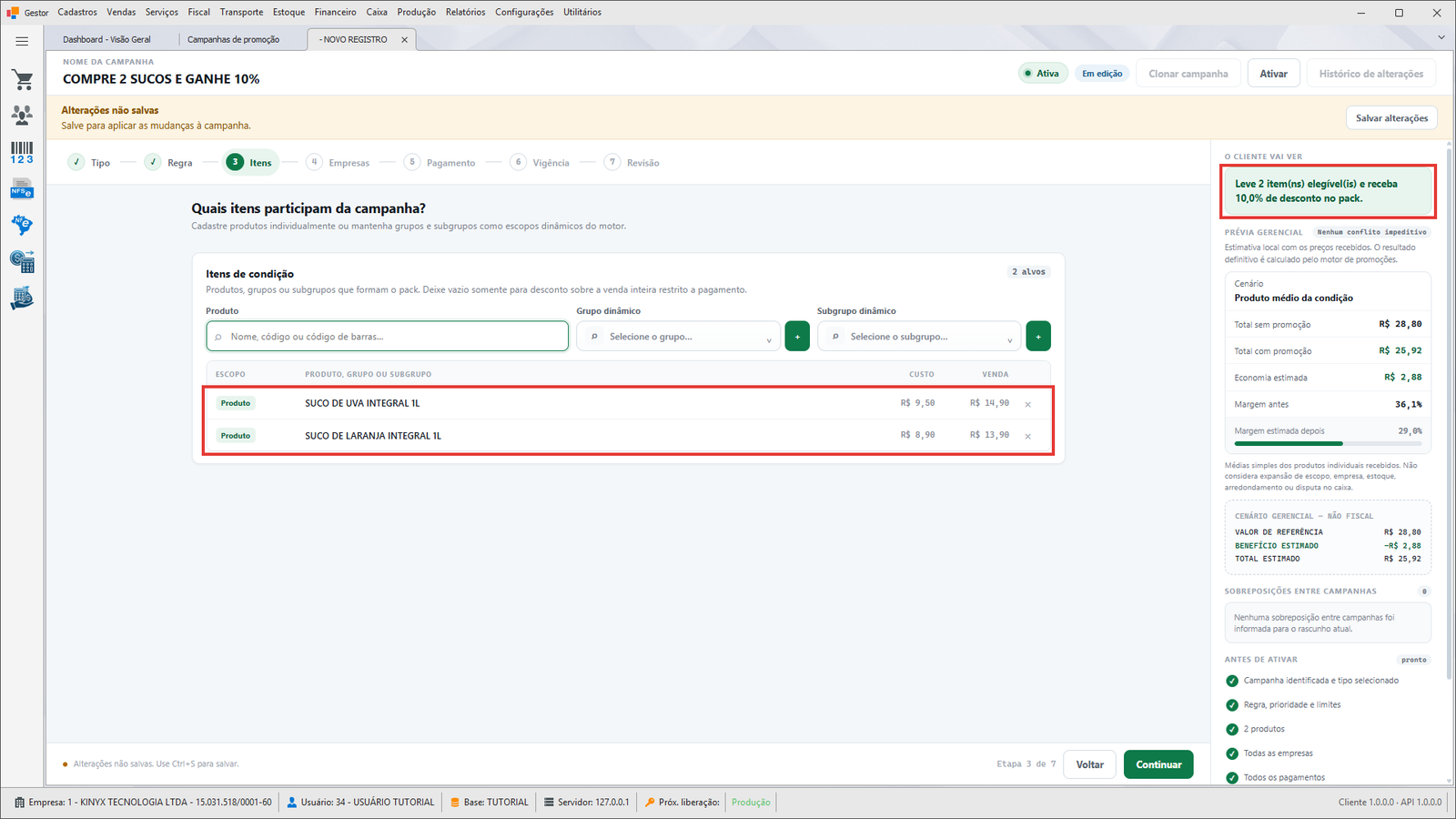Click the Empresa building icon in status bar
This screenshot has width=1456, height=819.
[x=20, y=803]
